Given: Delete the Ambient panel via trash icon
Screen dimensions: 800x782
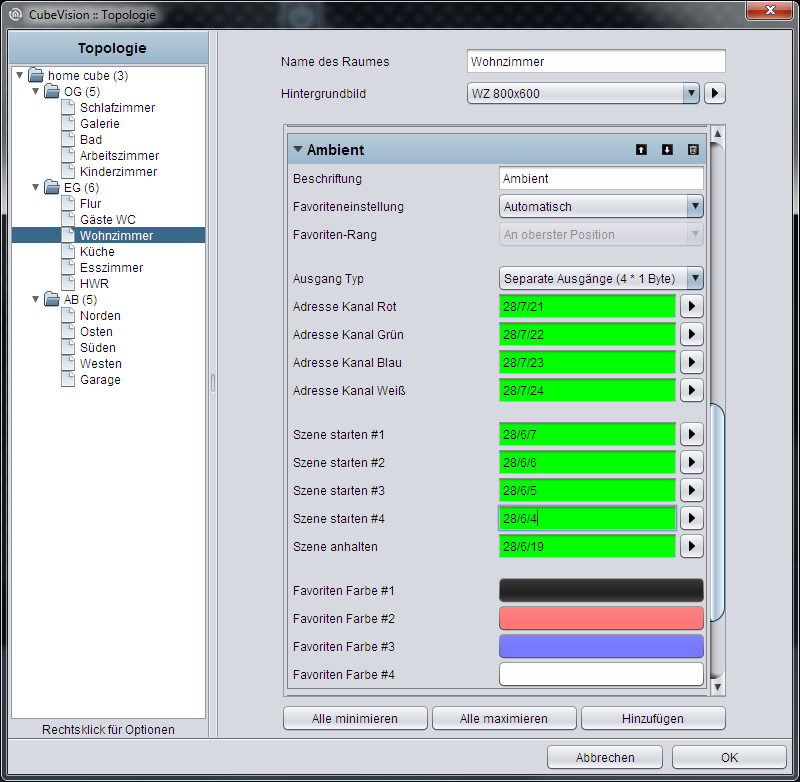Looking at the screenshot, I should pos(693,149).
